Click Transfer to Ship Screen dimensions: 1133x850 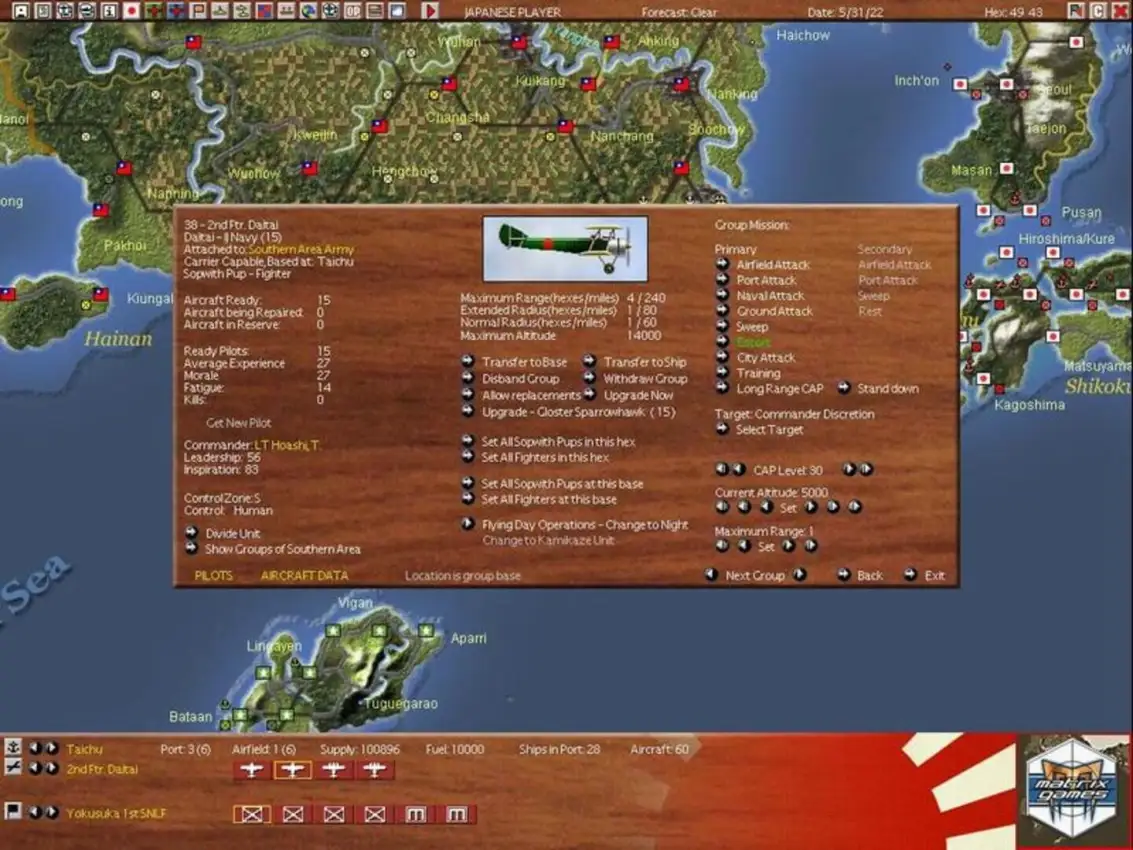[x=645, y=363]
